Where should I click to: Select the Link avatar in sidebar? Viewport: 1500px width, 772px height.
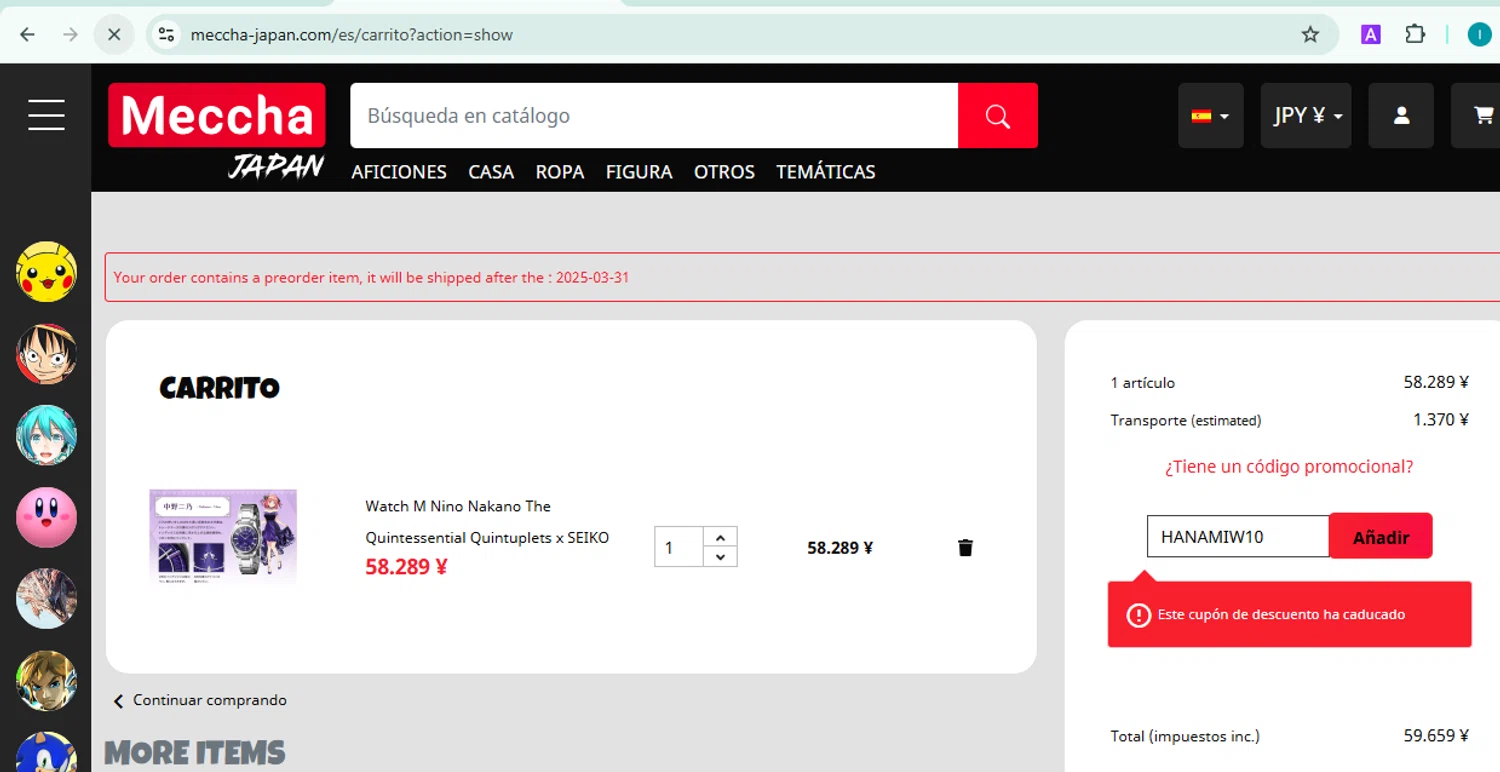coord(46,681)
